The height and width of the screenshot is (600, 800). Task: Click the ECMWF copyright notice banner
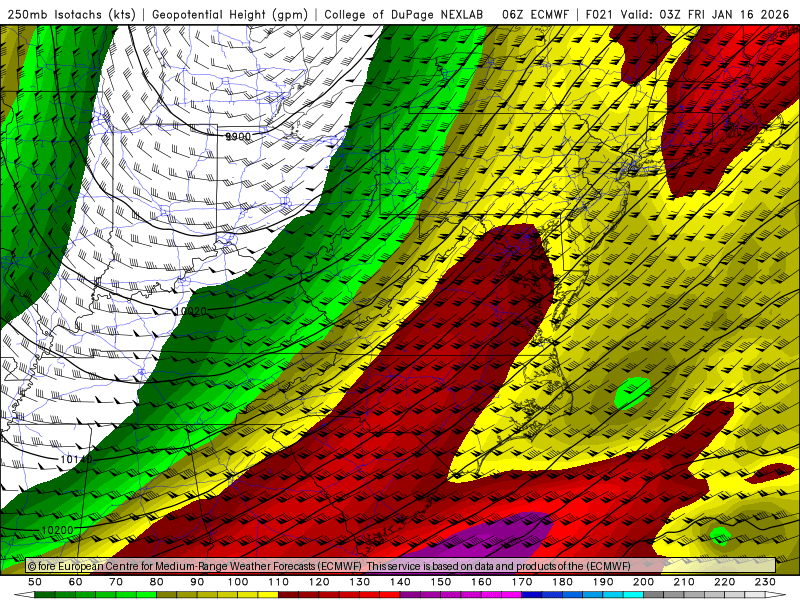pos(401,566)
